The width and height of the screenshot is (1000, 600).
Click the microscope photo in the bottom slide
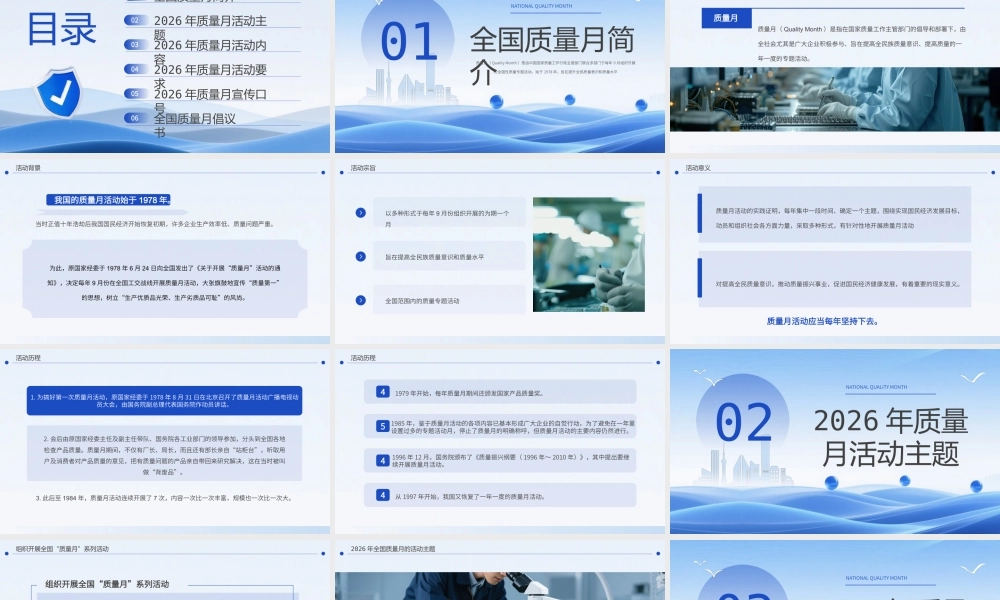[499, 586]
